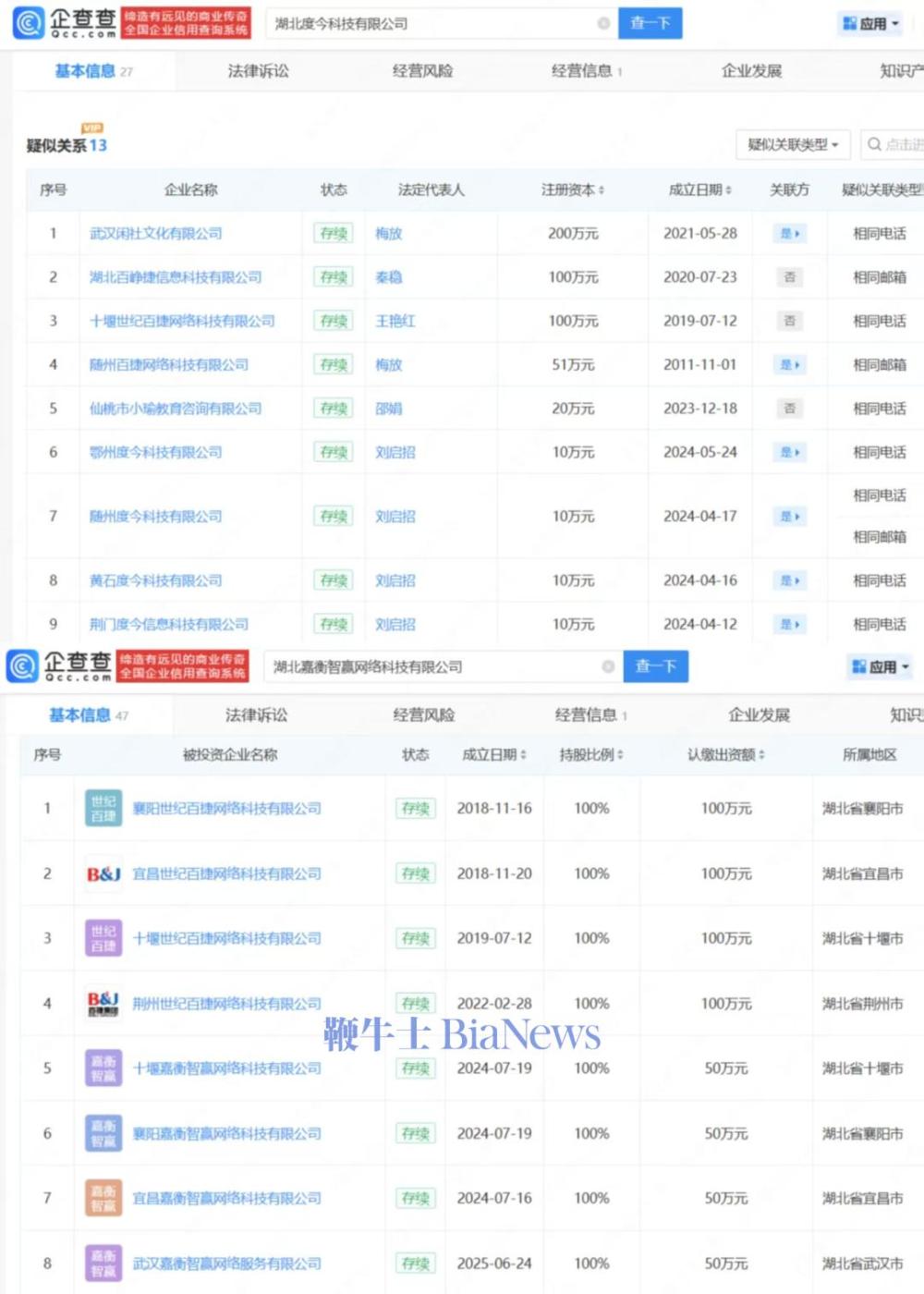924x1294 pixels.
Task: Expand the 是 关联方 badge for 黄石度今科技有限公司
Action: [x=789, y=580]
